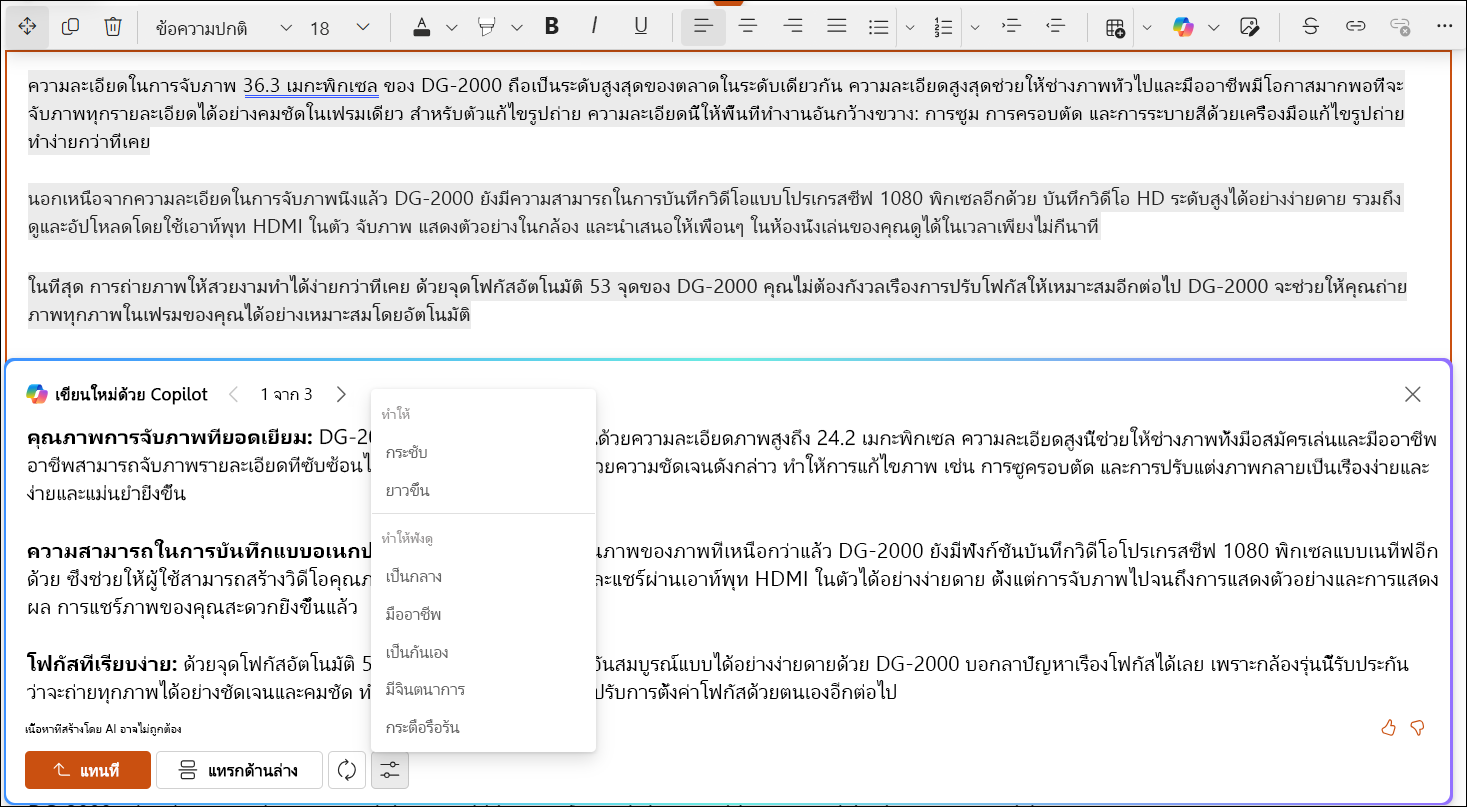This screenshot has width=1467, height=807.
Task: Click the Copilot logo in rewrite panel
Action: coord(37,394)
